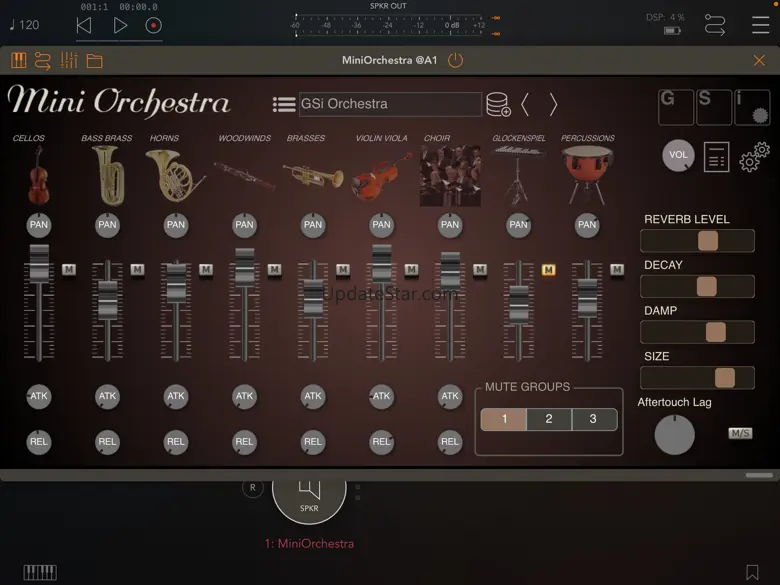Select mute group 1

pyautogui.click(x=503, y=419)
